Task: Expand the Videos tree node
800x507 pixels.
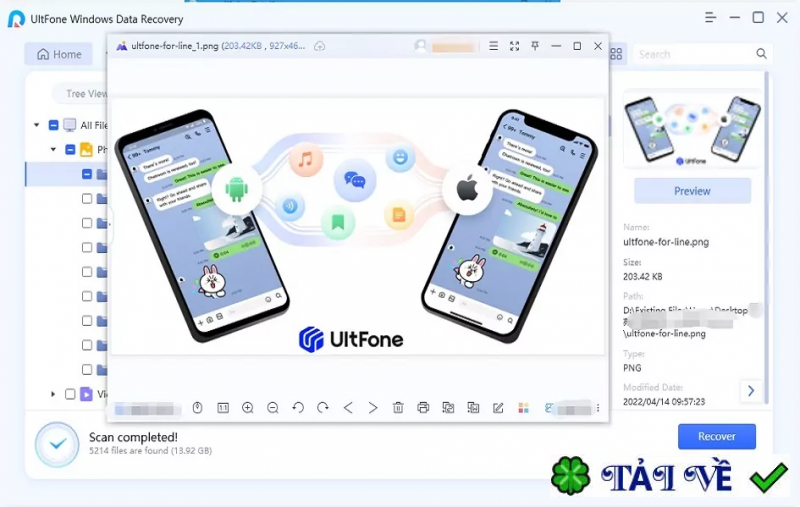Action: (53, 394)
